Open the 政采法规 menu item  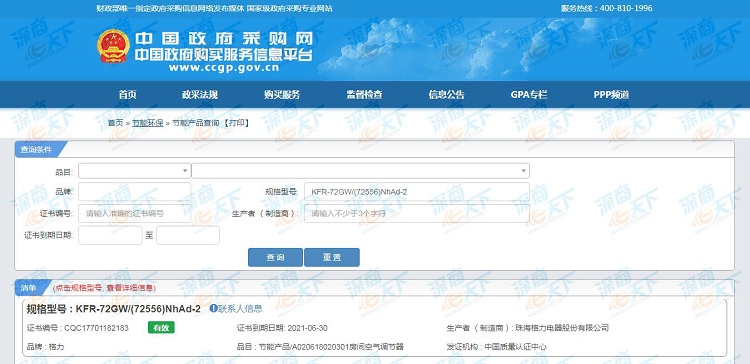click(x=199, y=95)
